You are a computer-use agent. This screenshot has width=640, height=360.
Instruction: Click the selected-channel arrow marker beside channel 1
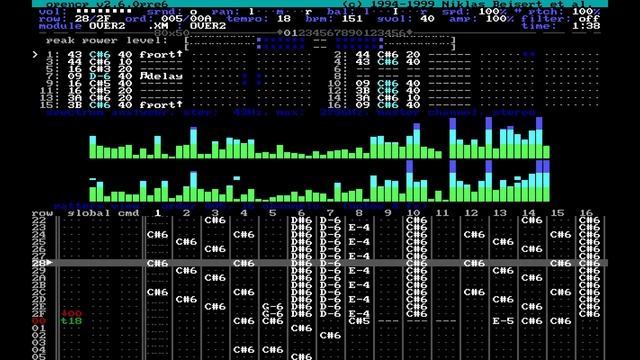(x=36, y=54)
